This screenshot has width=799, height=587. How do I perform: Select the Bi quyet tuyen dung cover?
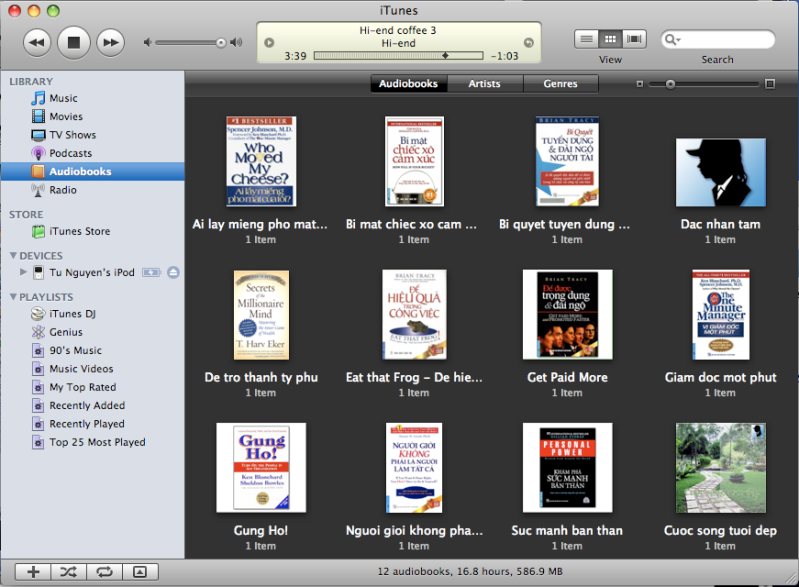click(x=567, y=161)
